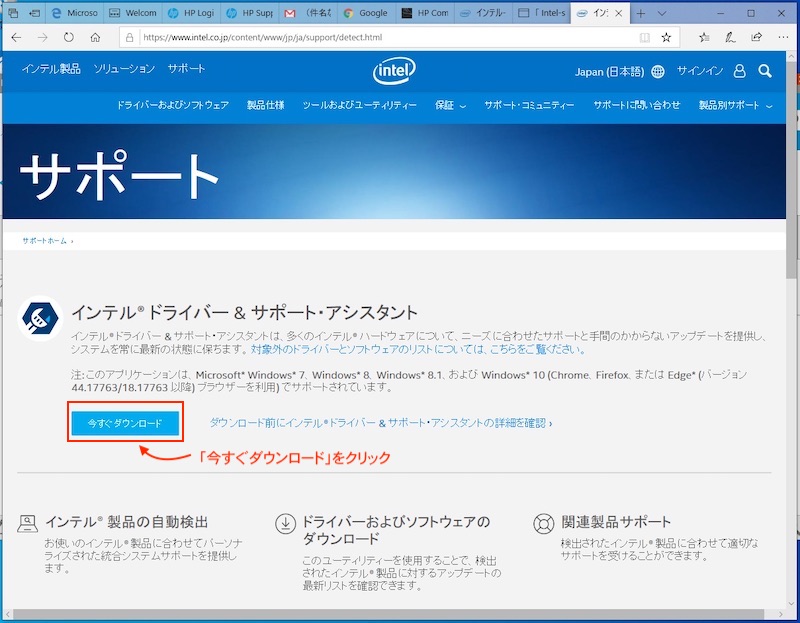Image resolution: width=800 pixels, height=623 pixels.
Task: Show tab previews chevron
Action: pos(662,13)
